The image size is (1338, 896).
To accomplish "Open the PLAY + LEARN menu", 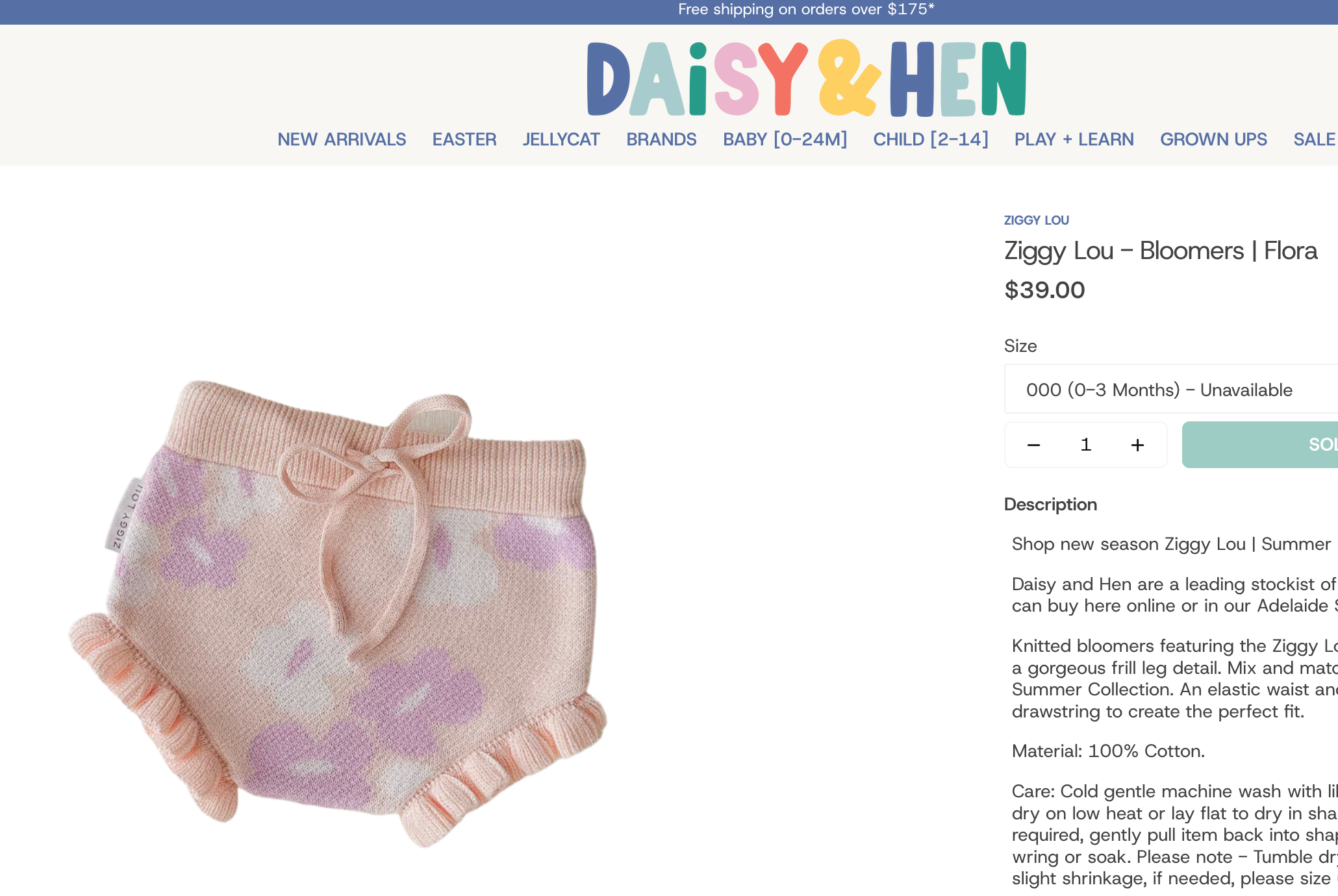I will tap(1074, 140).
